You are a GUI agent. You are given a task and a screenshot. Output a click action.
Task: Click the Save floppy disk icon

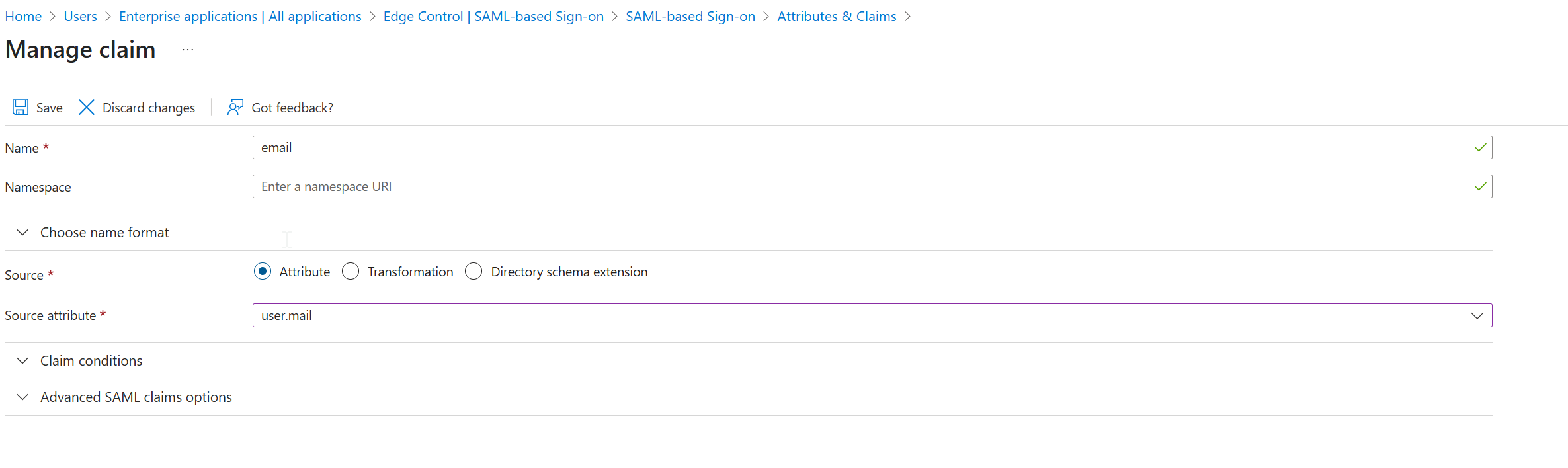tap(21, 107)
